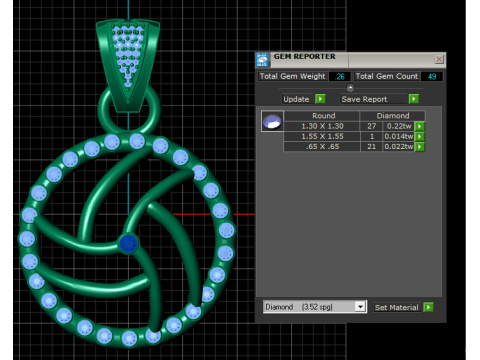Select the pavé bail on the pendant
The width and height of the screenshot is (480, 360).
tap(128, 65)
